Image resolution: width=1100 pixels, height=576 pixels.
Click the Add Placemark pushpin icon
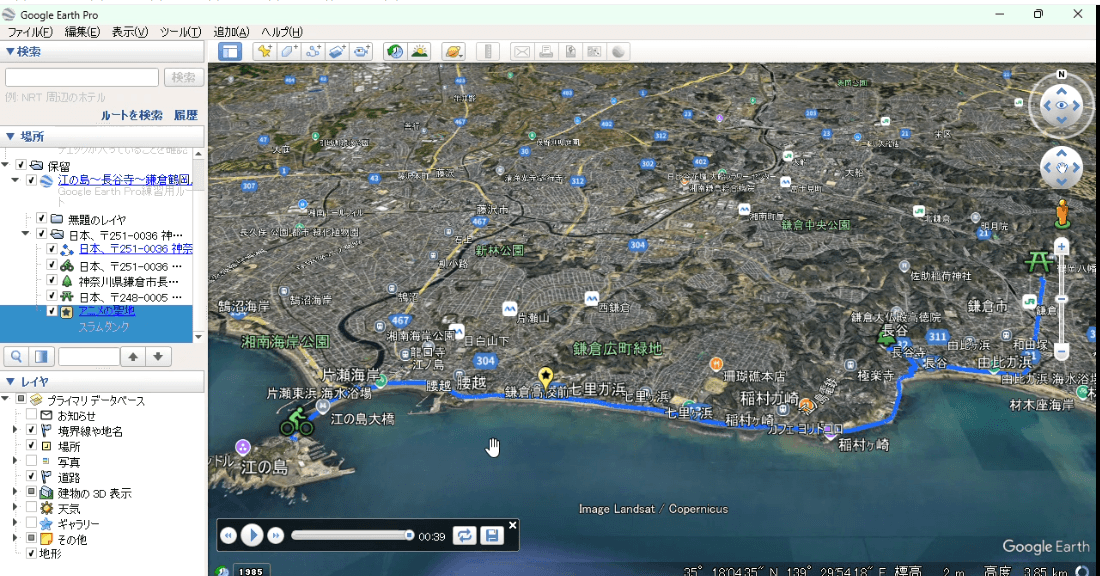tap(265, 51)
